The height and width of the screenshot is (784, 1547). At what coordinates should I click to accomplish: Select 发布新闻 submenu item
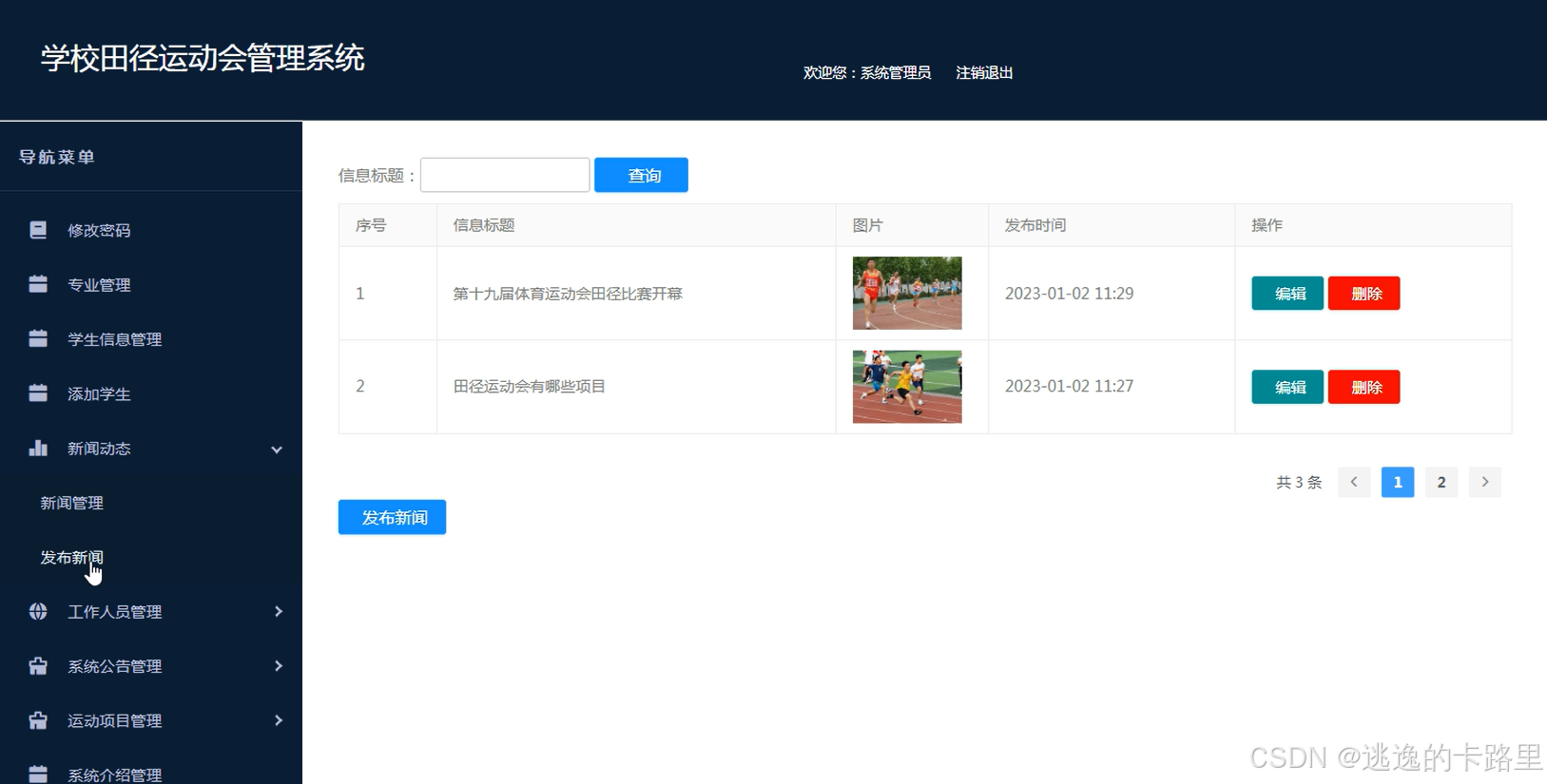click(72, 557)
